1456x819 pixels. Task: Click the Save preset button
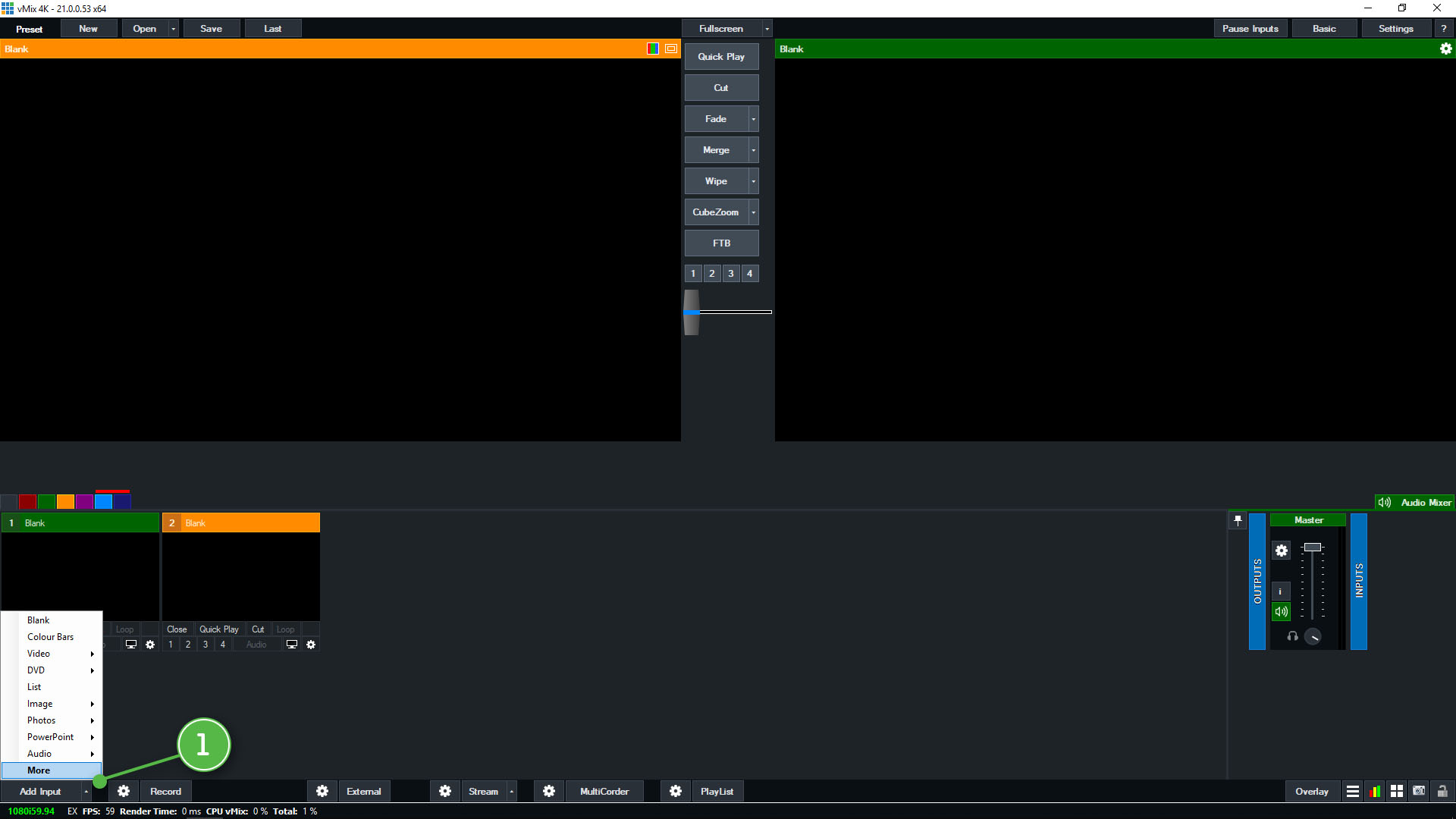(x=212, y=29)
